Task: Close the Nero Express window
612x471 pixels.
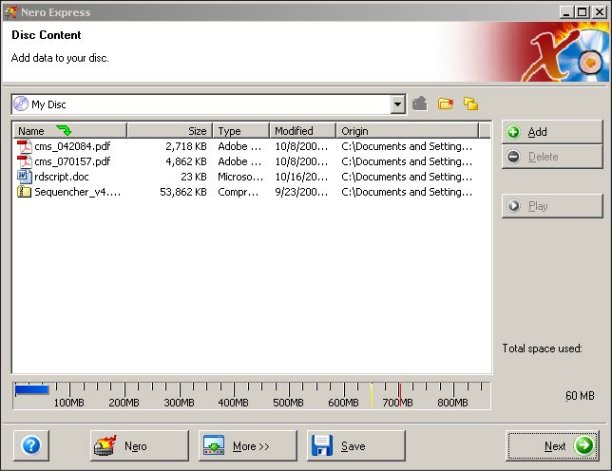Action: click(599, 12)
